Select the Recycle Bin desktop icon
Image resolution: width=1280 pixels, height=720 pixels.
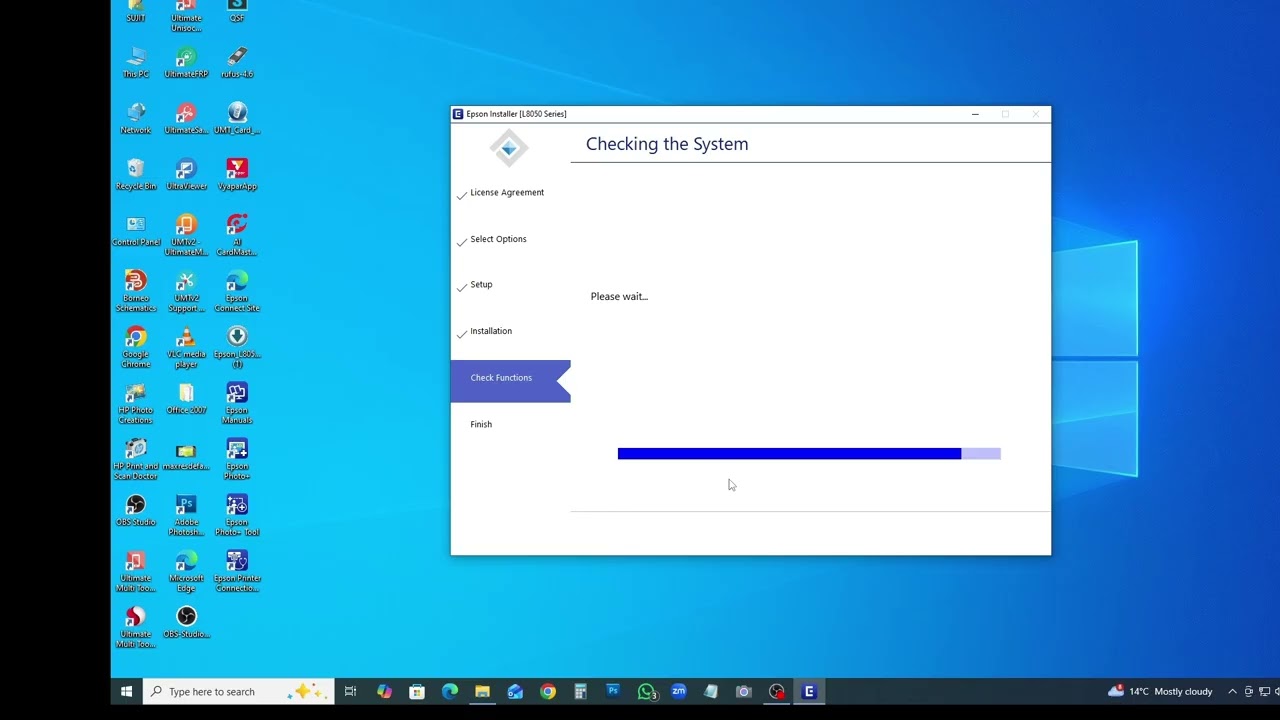pos(136,174)
